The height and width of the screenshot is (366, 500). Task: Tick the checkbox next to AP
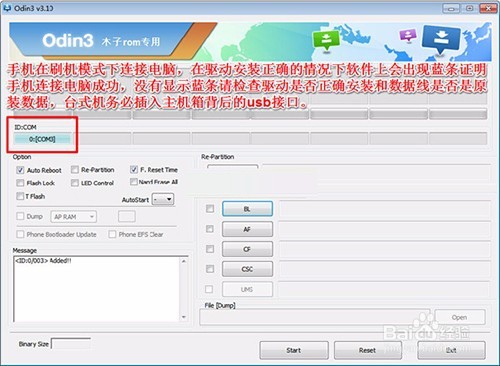coord(210,229)
